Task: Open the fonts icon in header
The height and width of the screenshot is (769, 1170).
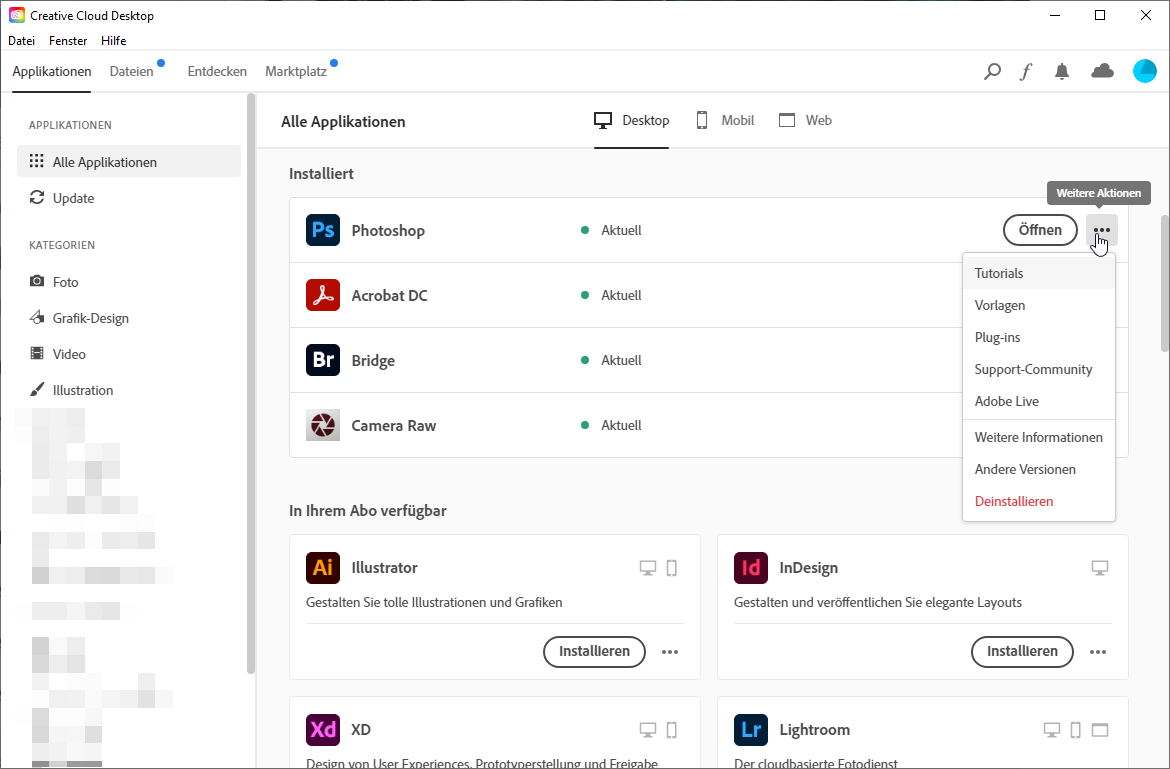Action: pyautogui.click(x=1026, y=72)
